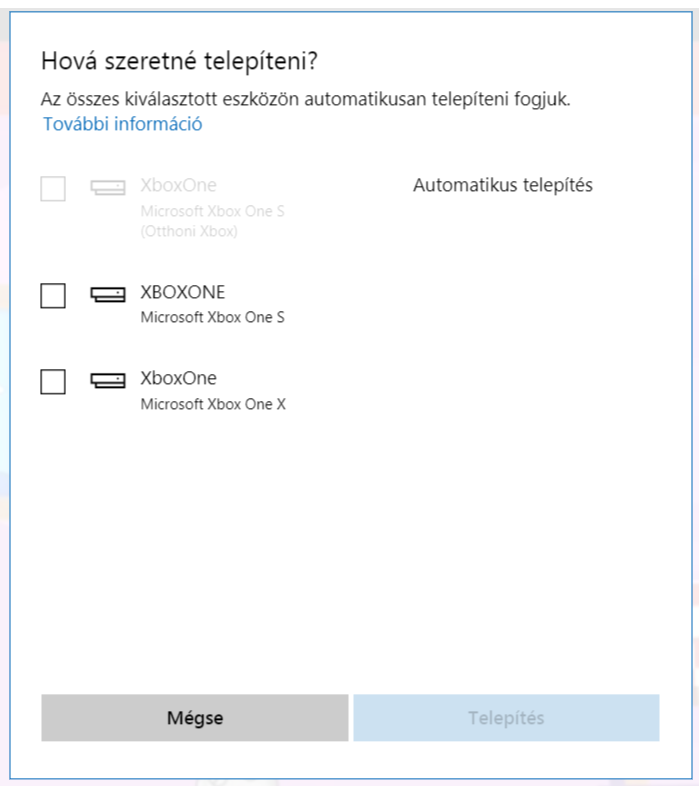Click the Hová szeretné telepíteni? heading
699x786 pixels.
point(179,61)
